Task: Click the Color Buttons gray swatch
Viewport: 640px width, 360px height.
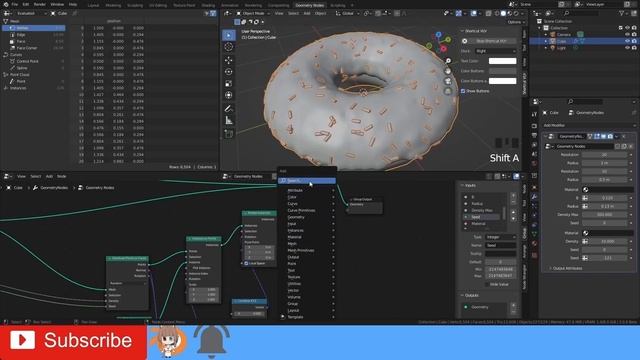Action: 502,71
